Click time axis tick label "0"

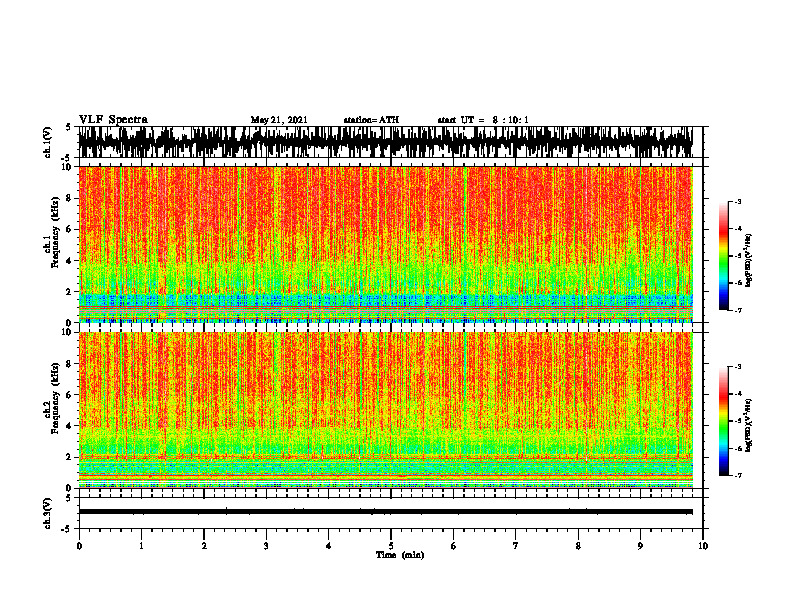(x=79, y=546)
